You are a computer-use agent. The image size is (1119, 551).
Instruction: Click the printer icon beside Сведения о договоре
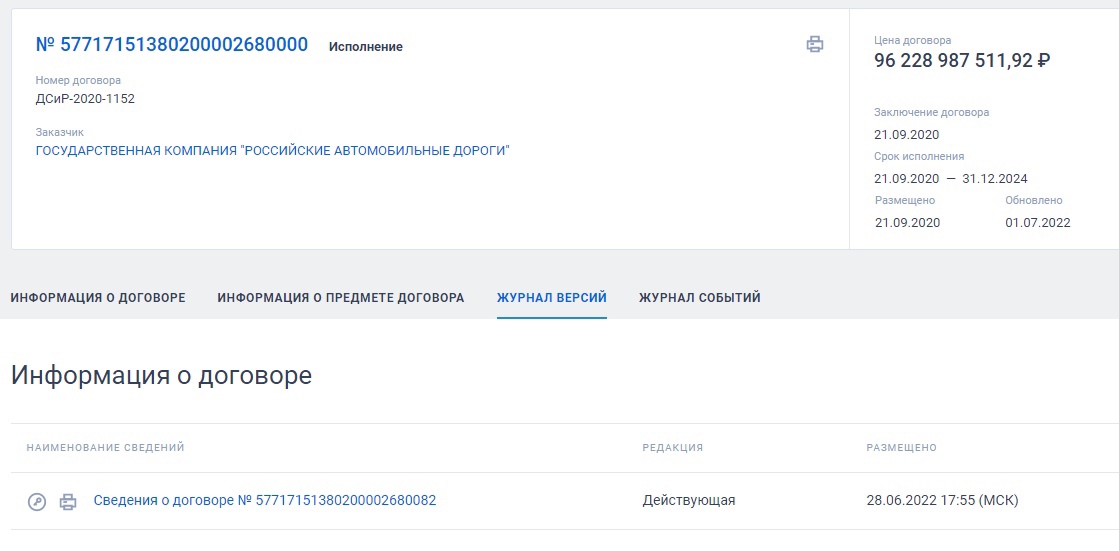(68, 502)
